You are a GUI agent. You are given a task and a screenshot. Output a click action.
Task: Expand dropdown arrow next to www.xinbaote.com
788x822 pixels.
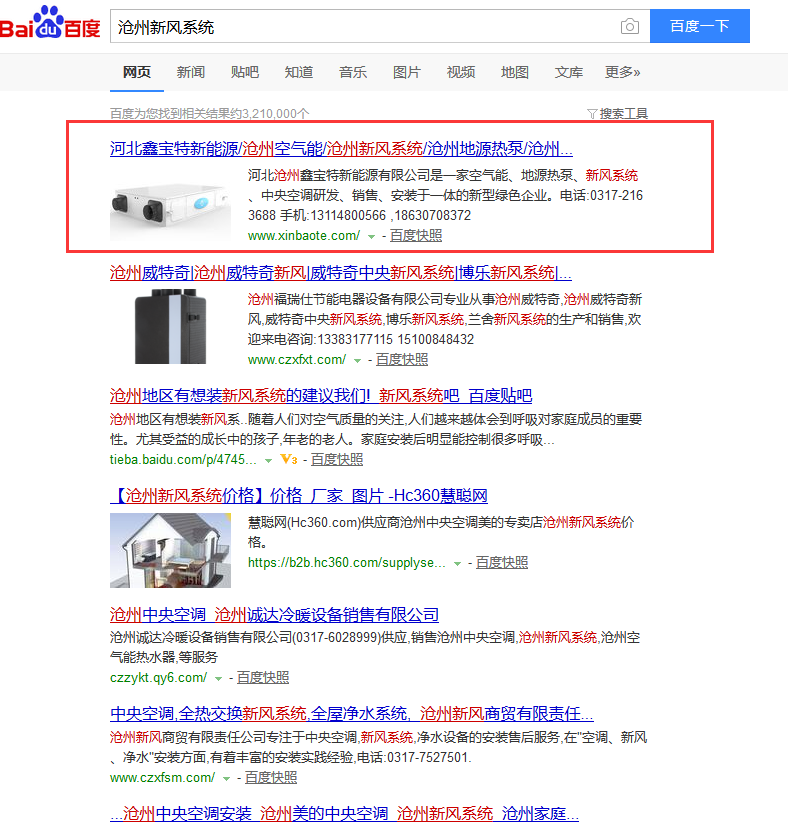coord(371,237)
